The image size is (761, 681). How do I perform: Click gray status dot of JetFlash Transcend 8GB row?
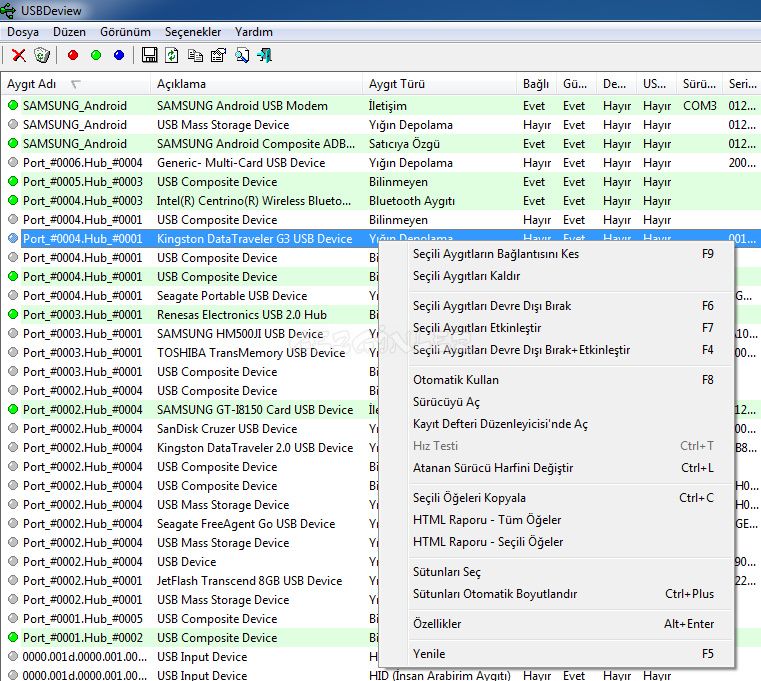point(13,580)
